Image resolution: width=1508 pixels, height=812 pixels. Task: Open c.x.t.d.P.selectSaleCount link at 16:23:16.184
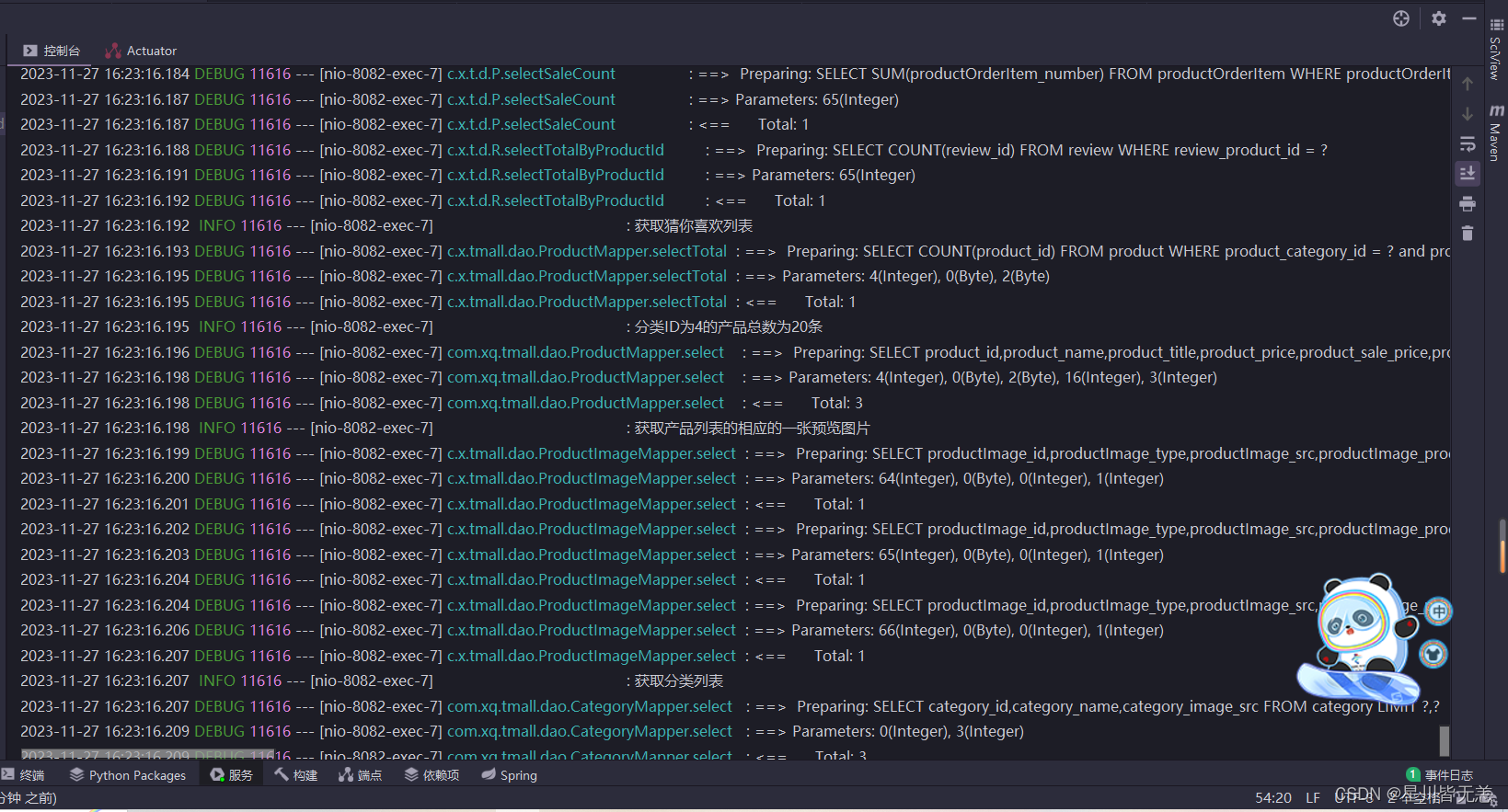click(x=531, y=74)
